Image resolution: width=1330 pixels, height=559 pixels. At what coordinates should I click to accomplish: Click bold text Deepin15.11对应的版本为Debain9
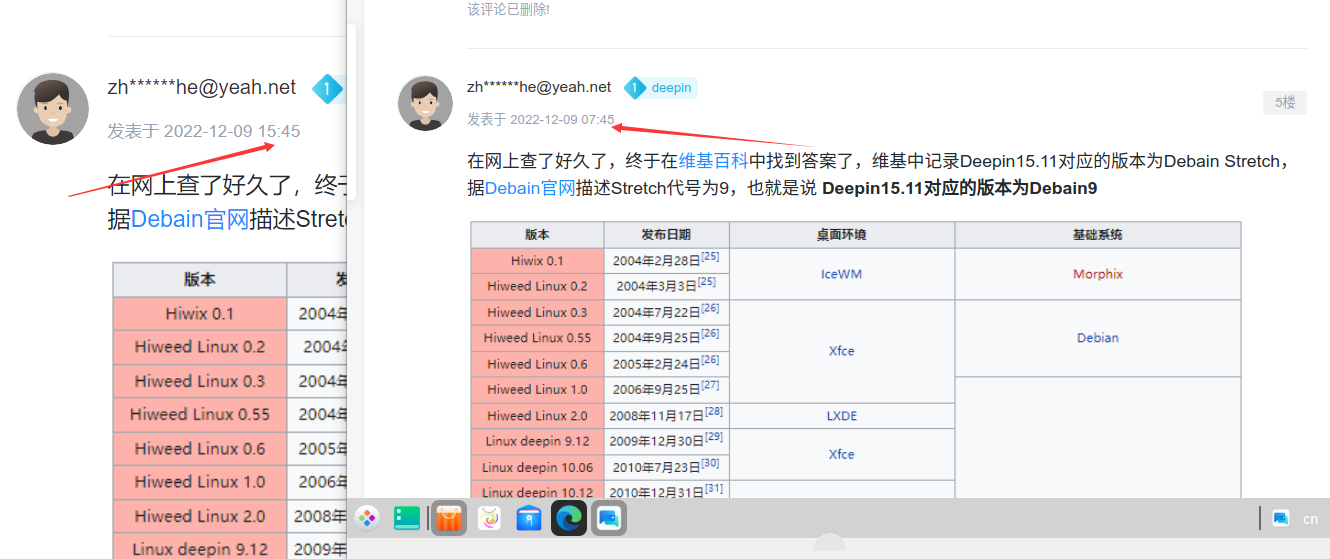coord(960,187)
